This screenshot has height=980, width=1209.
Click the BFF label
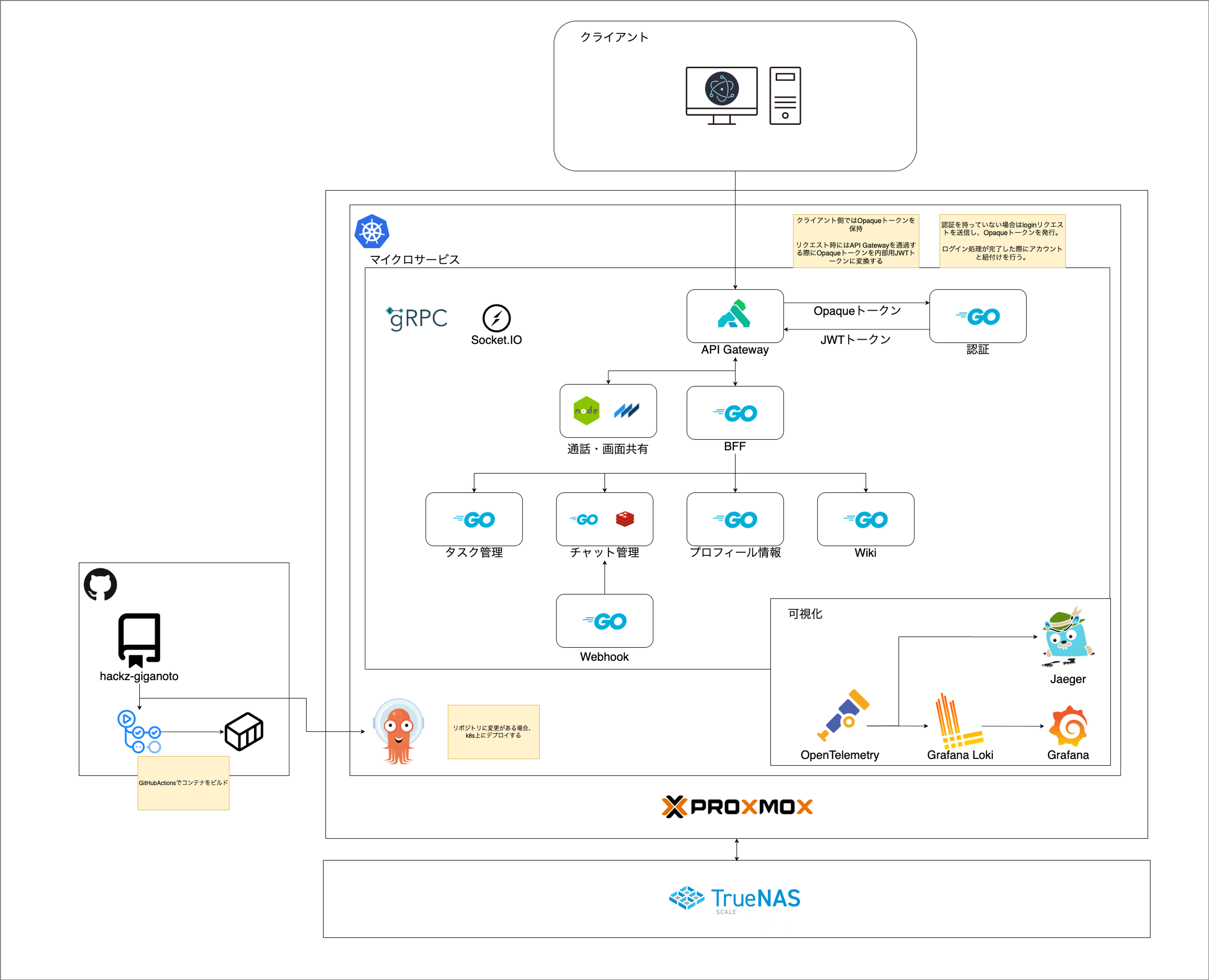coord(735,446)
